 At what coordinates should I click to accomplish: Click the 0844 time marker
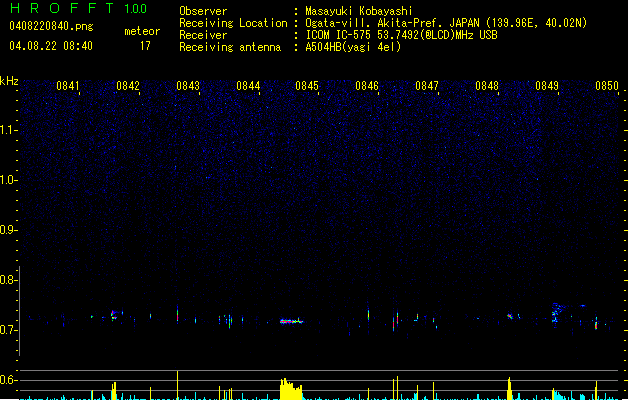(248, 86)
